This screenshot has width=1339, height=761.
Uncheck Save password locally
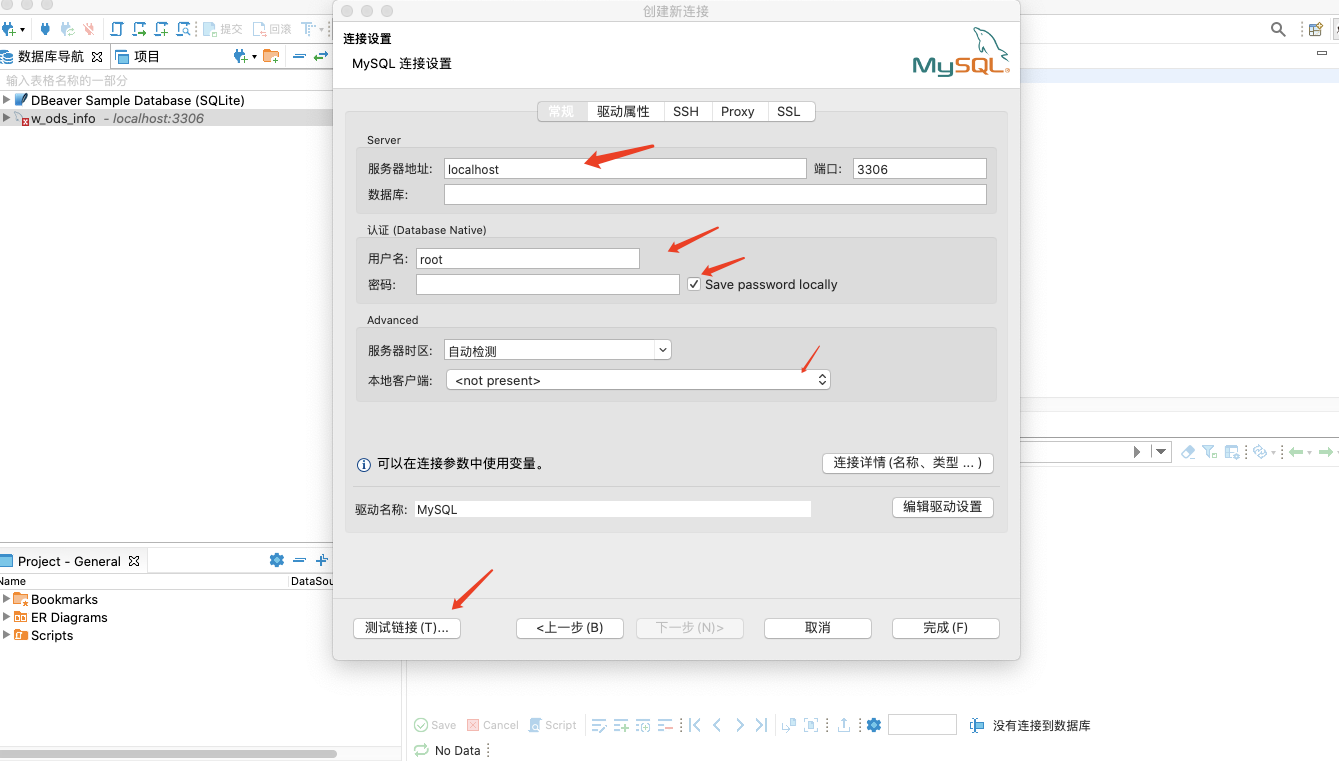(x=694, y=284)
